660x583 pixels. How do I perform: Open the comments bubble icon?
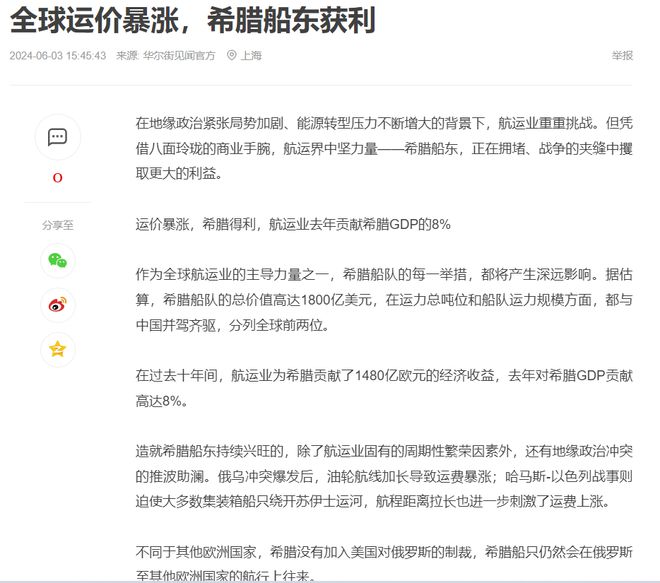[58, 137]
